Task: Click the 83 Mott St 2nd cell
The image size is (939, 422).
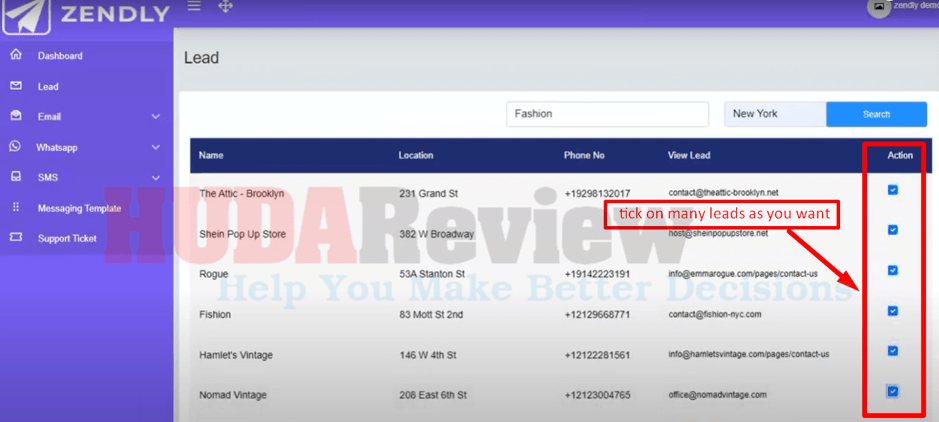Action: pos(431,314)
